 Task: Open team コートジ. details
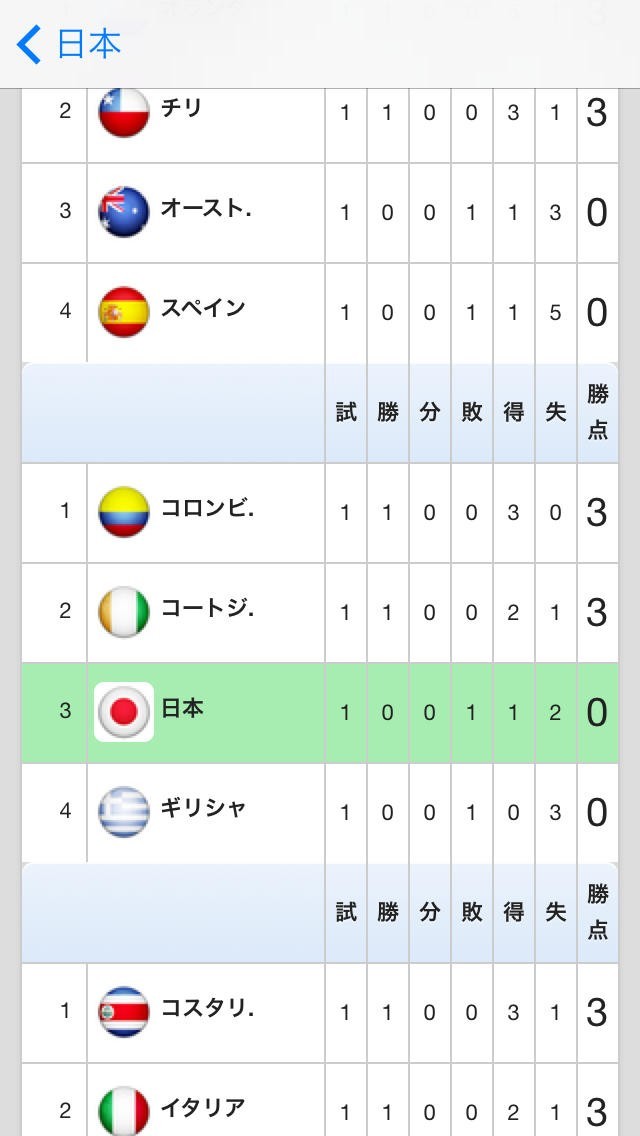207,608
